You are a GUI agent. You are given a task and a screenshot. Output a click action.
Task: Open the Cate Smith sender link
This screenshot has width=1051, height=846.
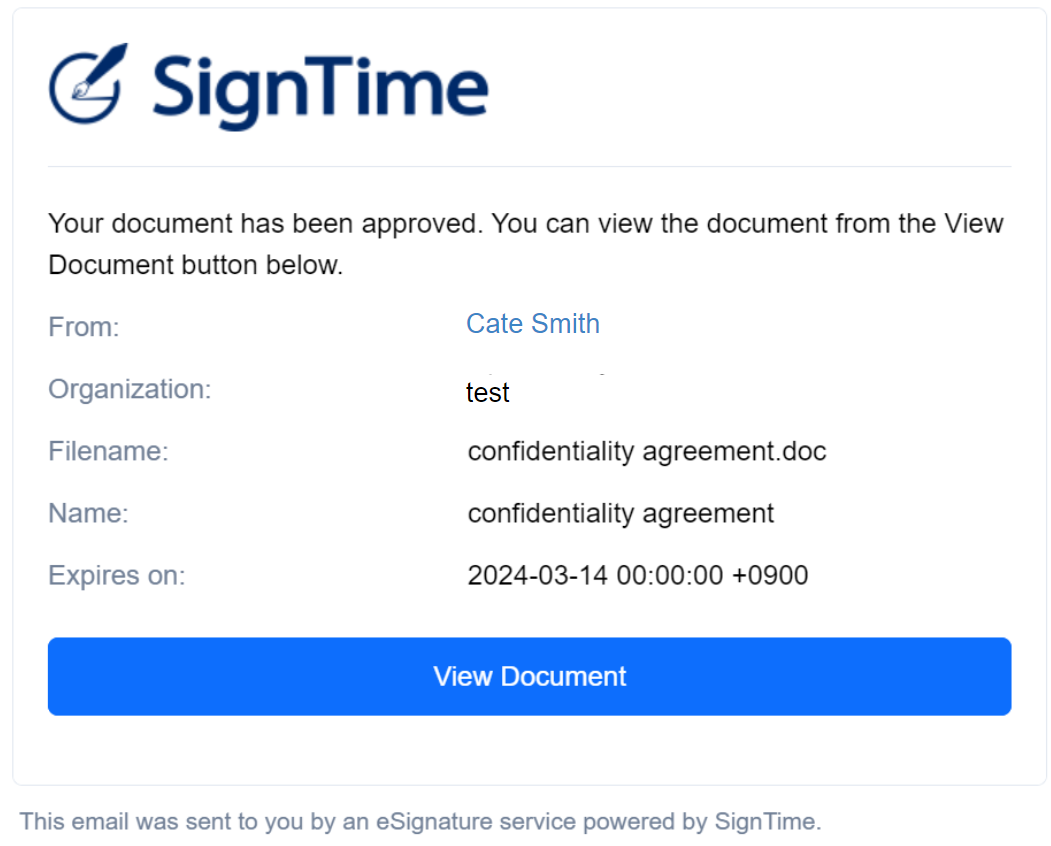[x=533, y=324]
